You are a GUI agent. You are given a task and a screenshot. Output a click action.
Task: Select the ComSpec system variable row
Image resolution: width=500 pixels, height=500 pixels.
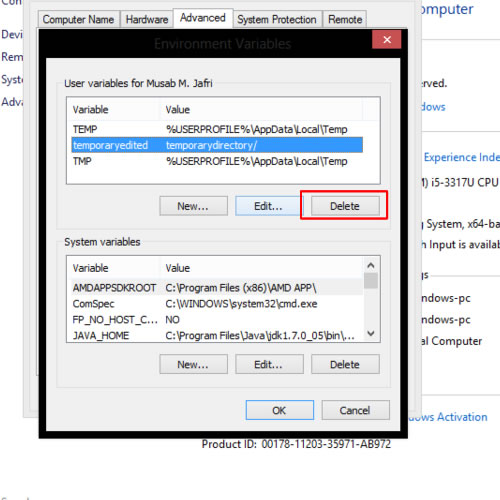point(217,304)
